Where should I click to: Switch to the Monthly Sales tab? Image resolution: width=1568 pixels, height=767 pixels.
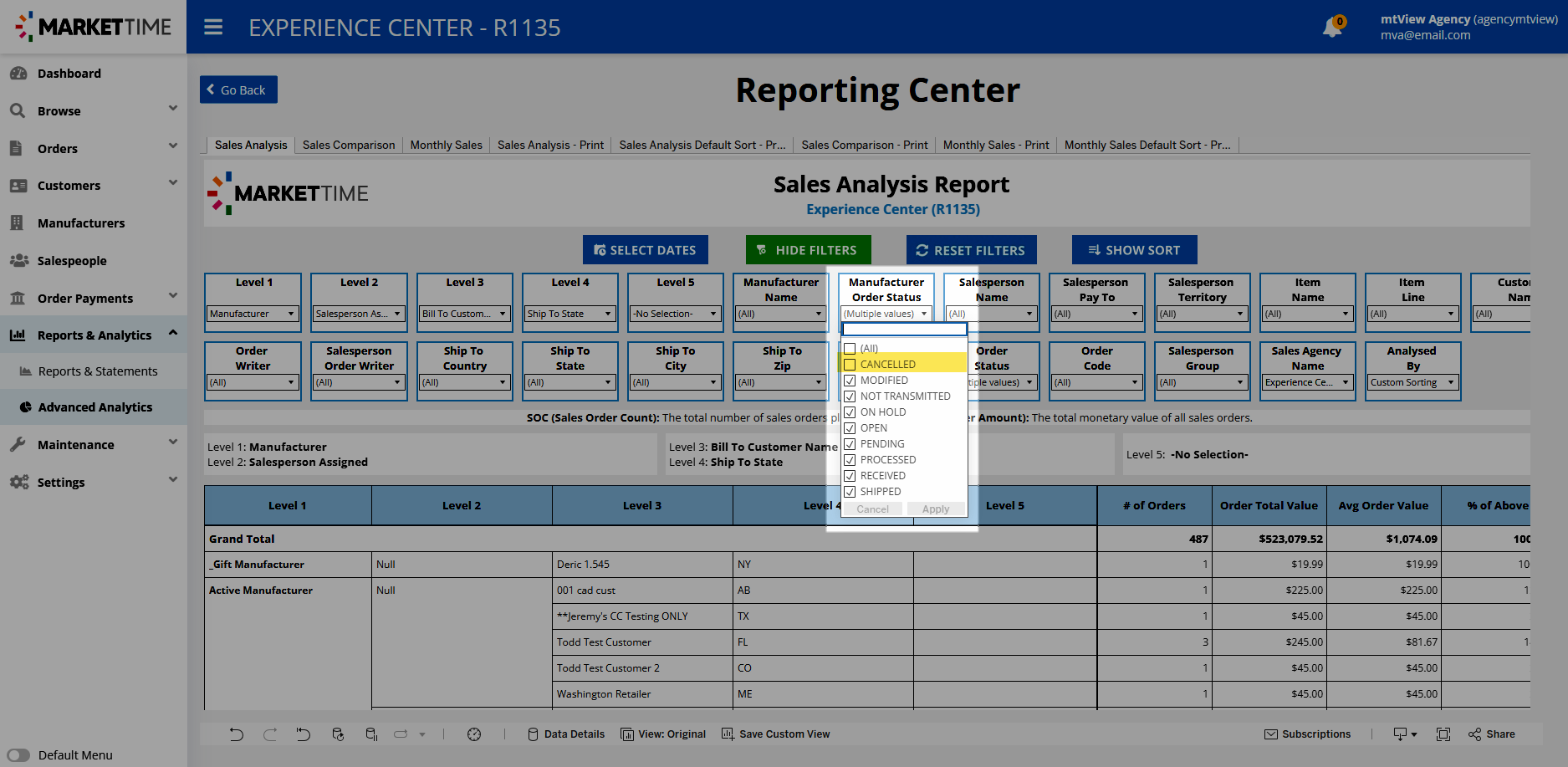coord(447,145)
